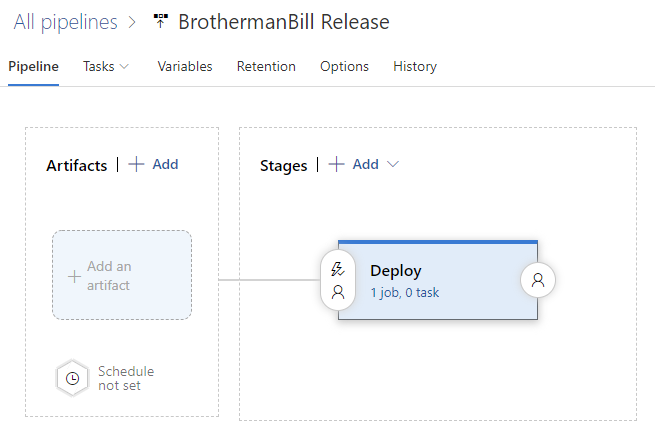
Task: Click plus icon in artifact placeholder
Action: point(74,276)
